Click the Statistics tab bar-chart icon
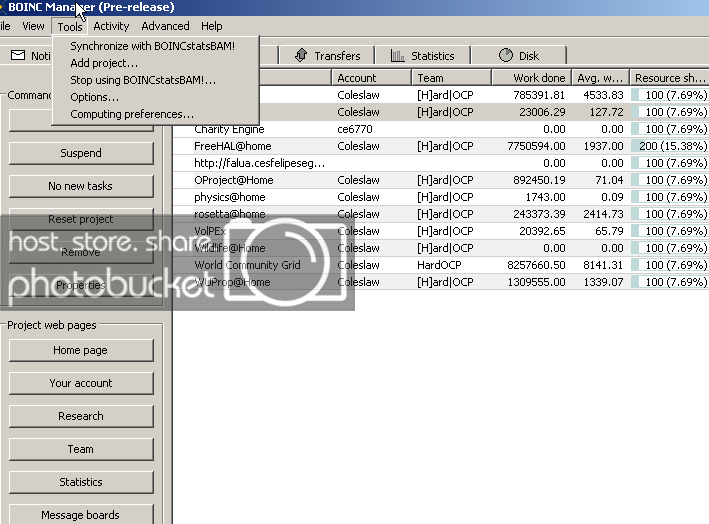The image size is (709, 524). [x=398, y=56]
